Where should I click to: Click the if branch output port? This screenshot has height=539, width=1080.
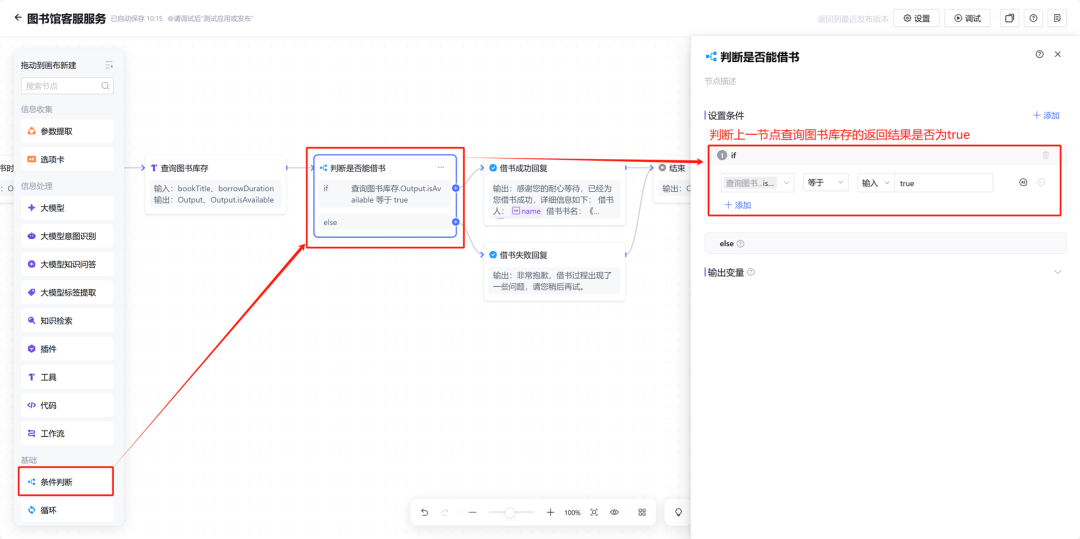coord(455,188)
